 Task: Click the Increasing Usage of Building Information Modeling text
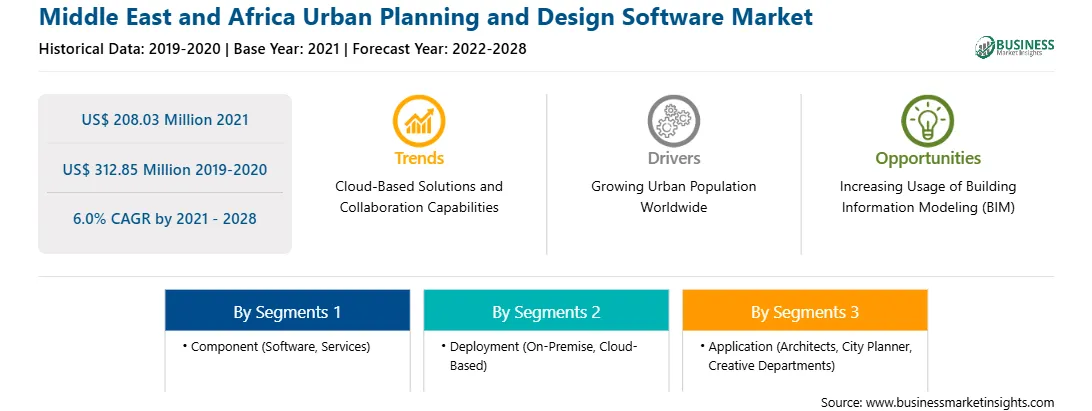click(x=928, y=197)
